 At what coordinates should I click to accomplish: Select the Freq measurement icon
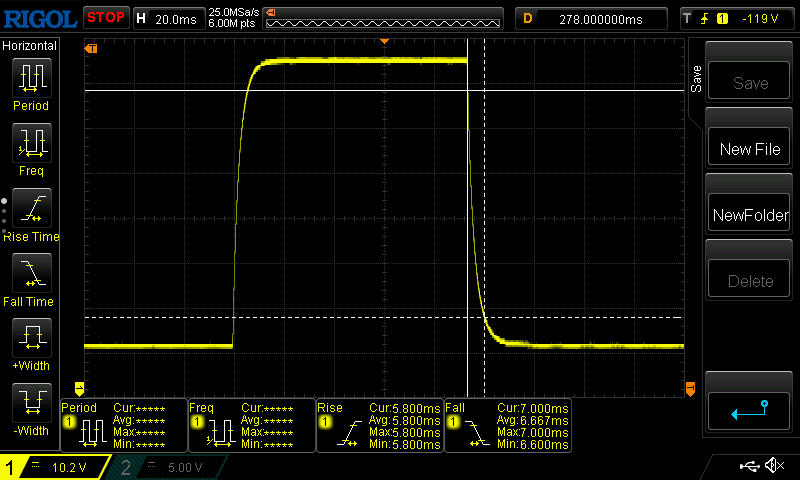pyautogui.click(x=30, y=143)
